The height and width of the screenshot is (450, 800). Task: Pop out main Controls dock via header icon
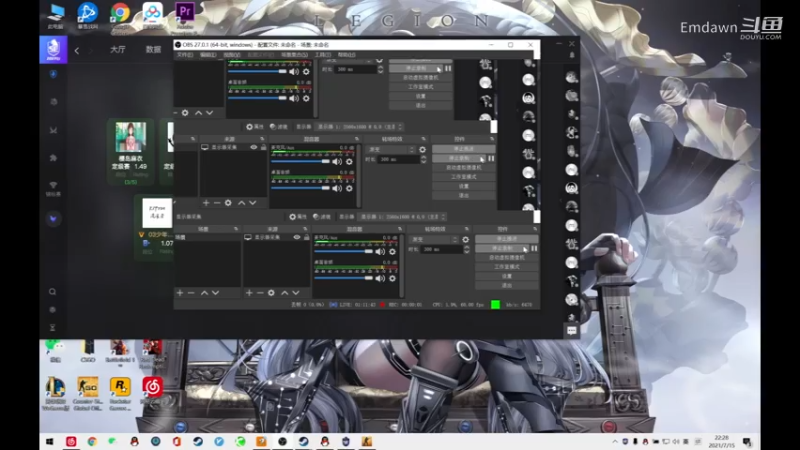pos(535,229)
